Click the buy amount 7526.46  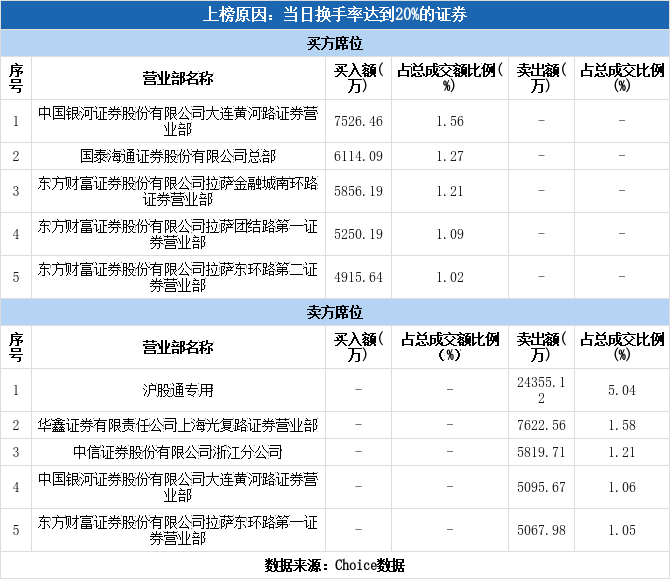coord(358,121)
